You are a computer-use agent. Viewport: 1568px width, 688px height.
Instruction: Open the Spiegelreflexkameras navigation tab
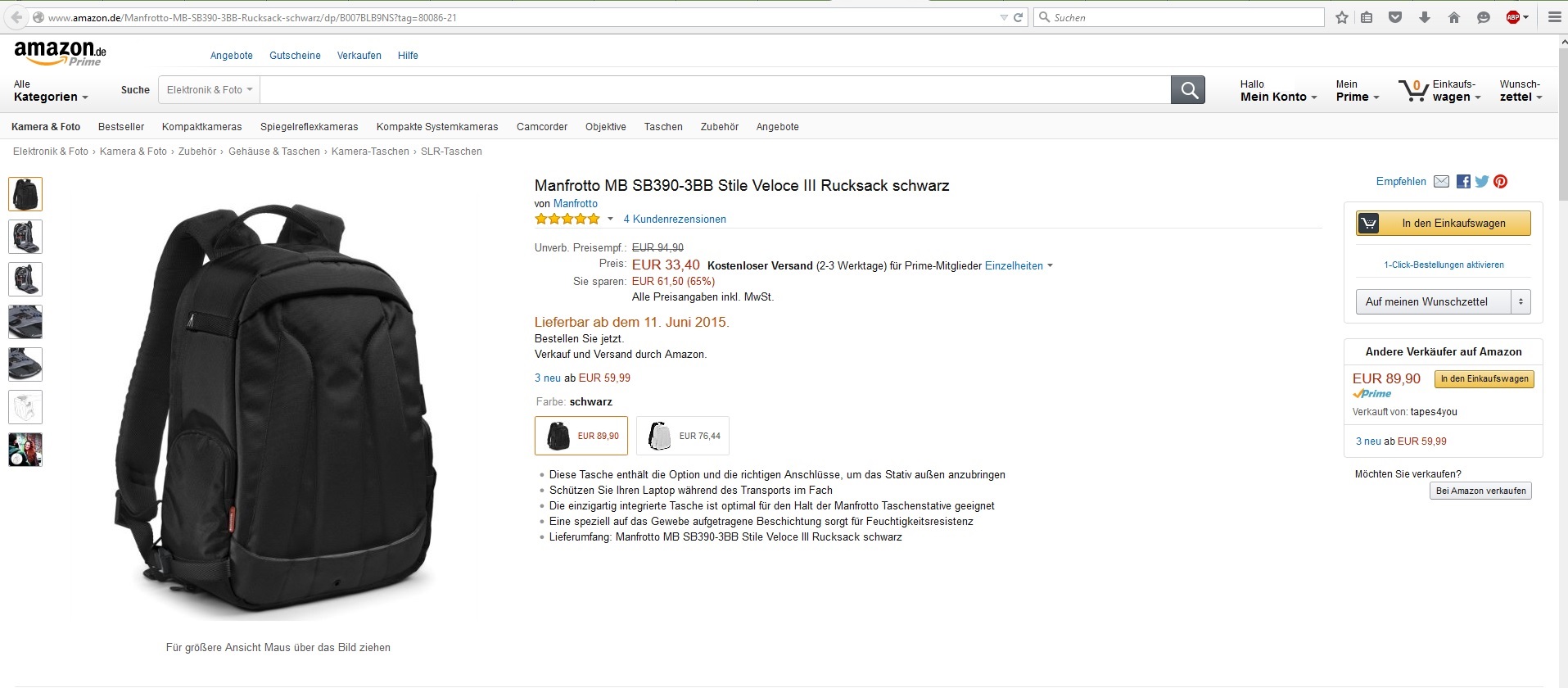pos(310,127)
